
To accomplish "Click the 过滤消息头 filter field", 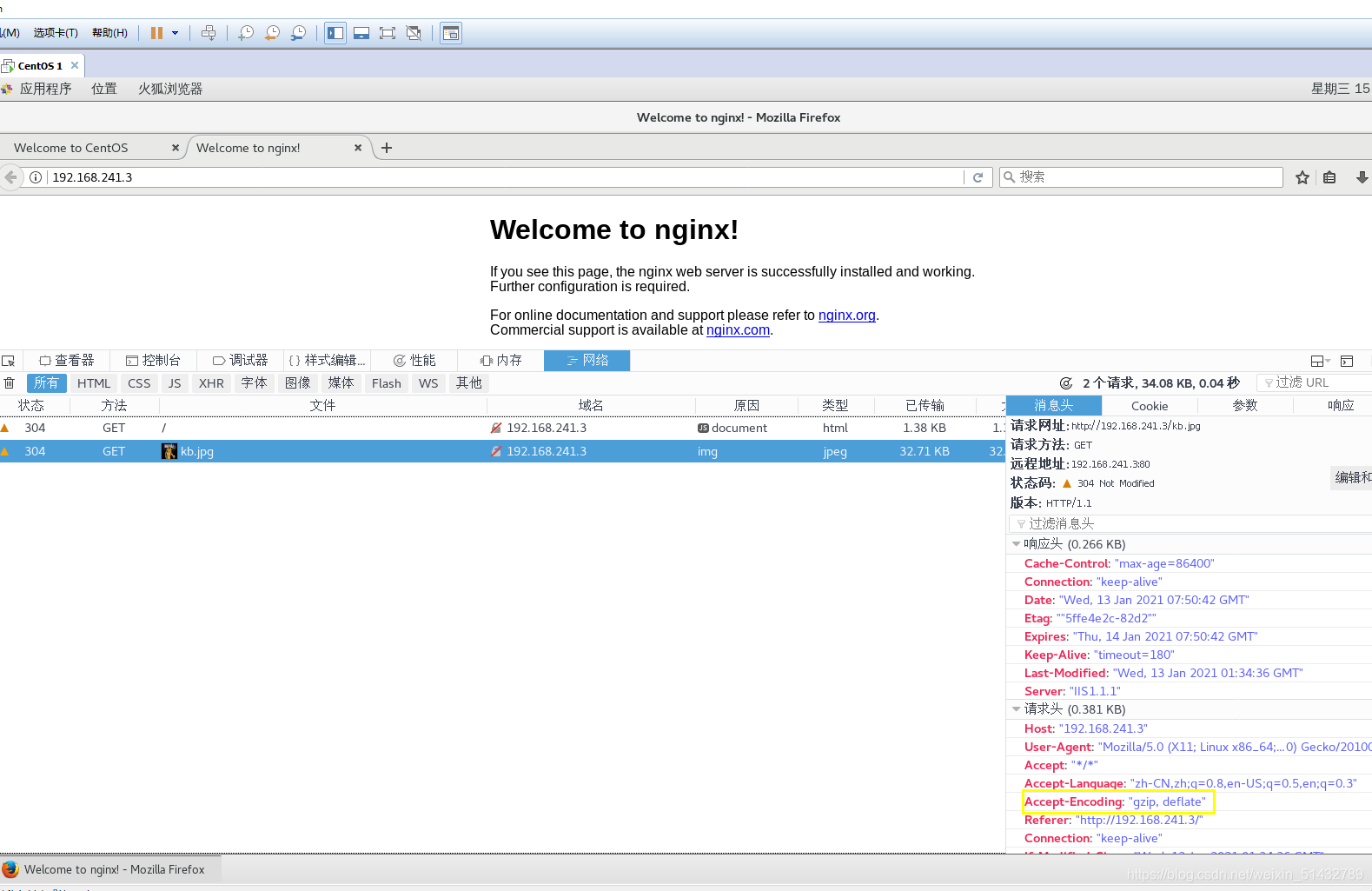I will tap(1190, 523).
